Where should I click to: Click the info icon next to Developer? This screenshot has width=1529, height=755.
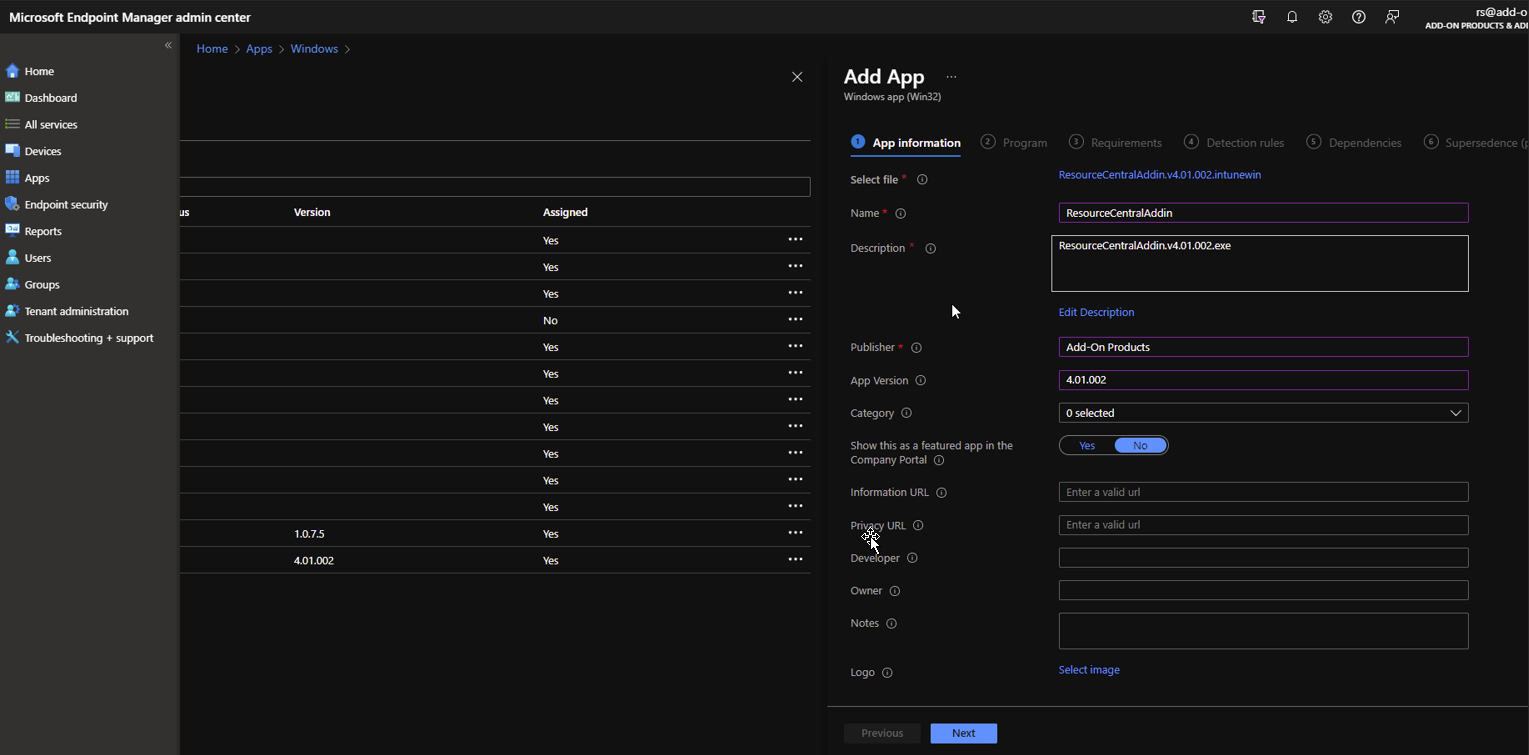click(x=911, y=558)
